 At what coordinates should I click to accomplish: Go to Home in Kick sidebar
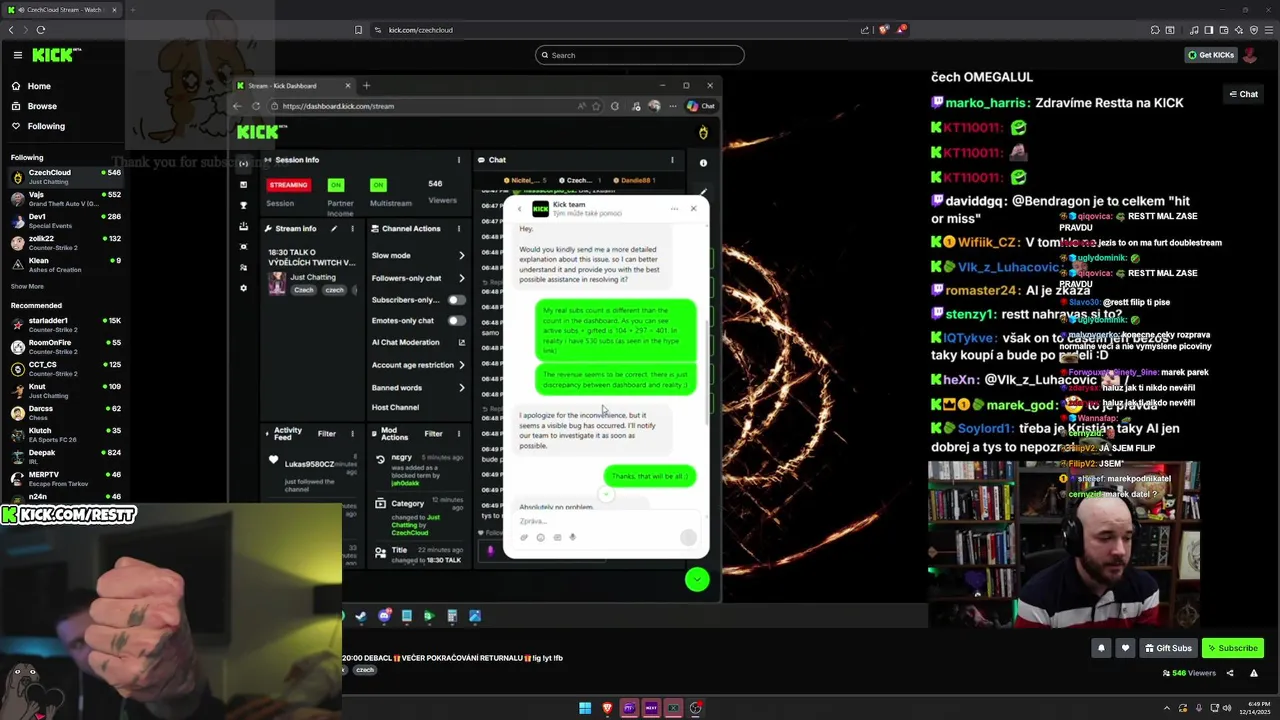click(x=39, y=86)
